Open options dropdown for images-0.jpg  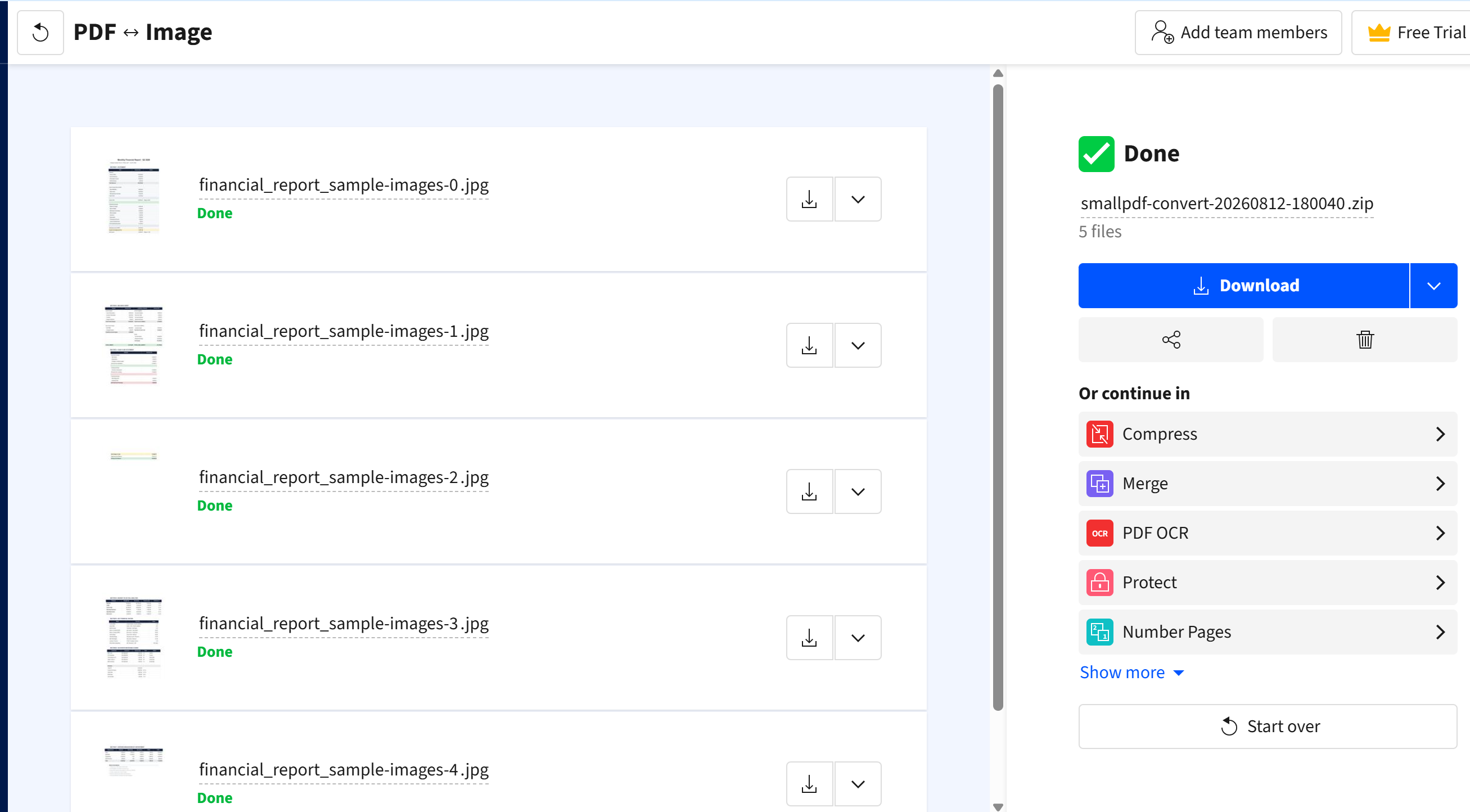click(x=858, y=199)
